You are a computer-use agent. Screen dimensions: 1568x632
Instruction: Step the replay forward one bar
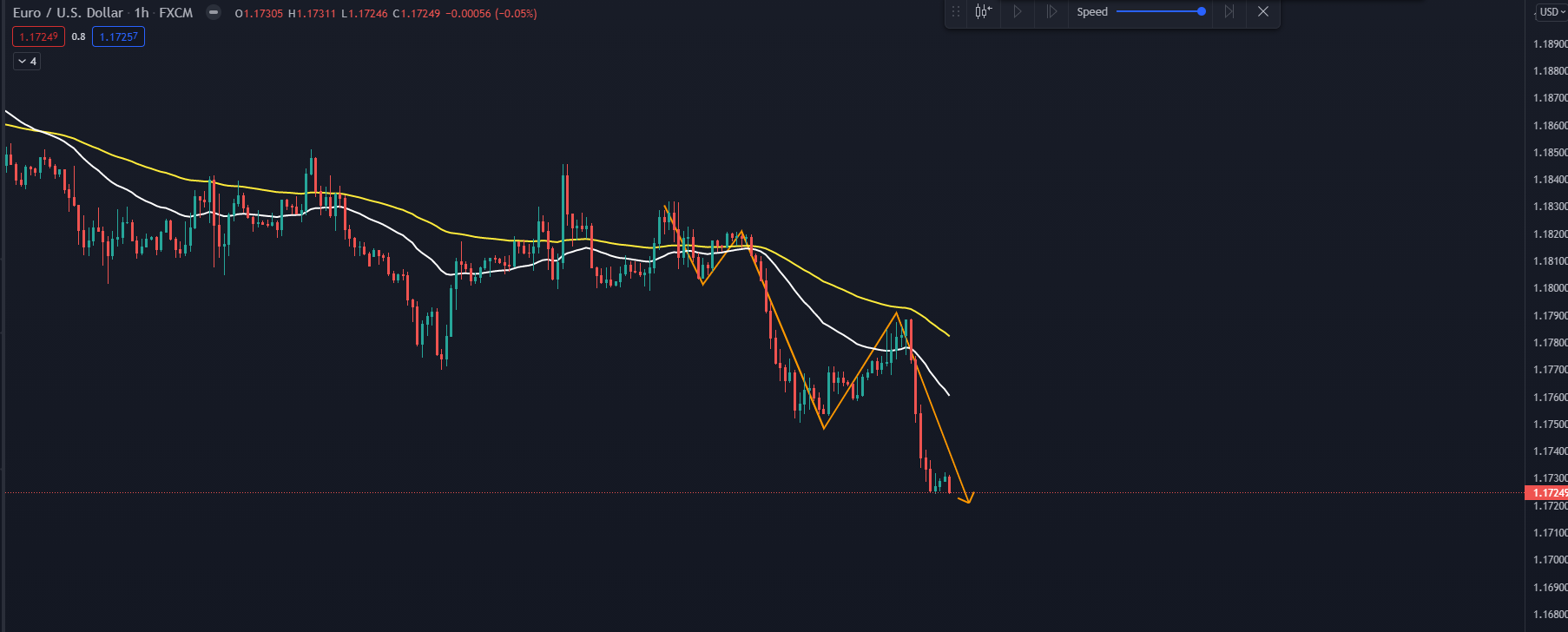coord(1051,12)
